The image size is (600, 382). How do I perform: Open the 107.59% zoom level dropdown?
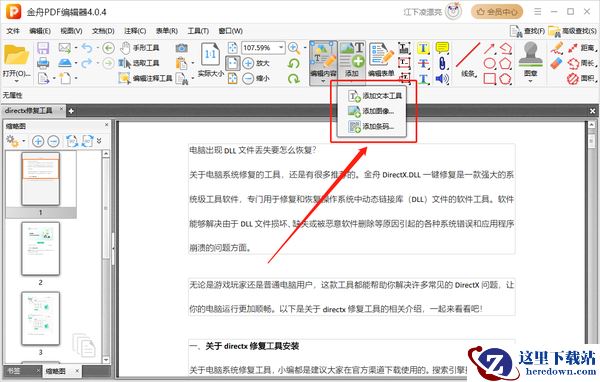click(x=281, y=47)
